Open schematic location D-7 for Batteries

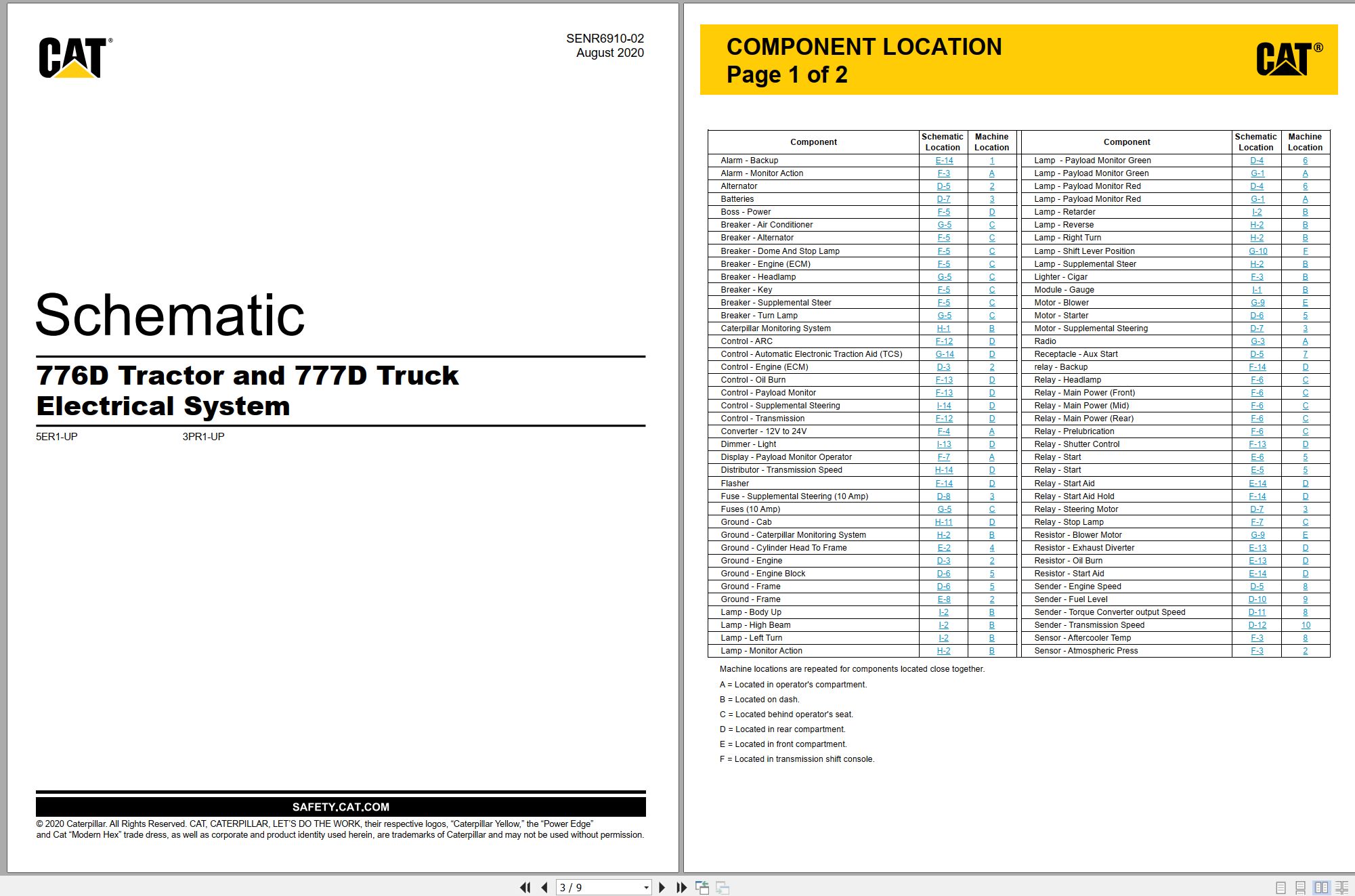pyautogui.click(x=944, y=199)
